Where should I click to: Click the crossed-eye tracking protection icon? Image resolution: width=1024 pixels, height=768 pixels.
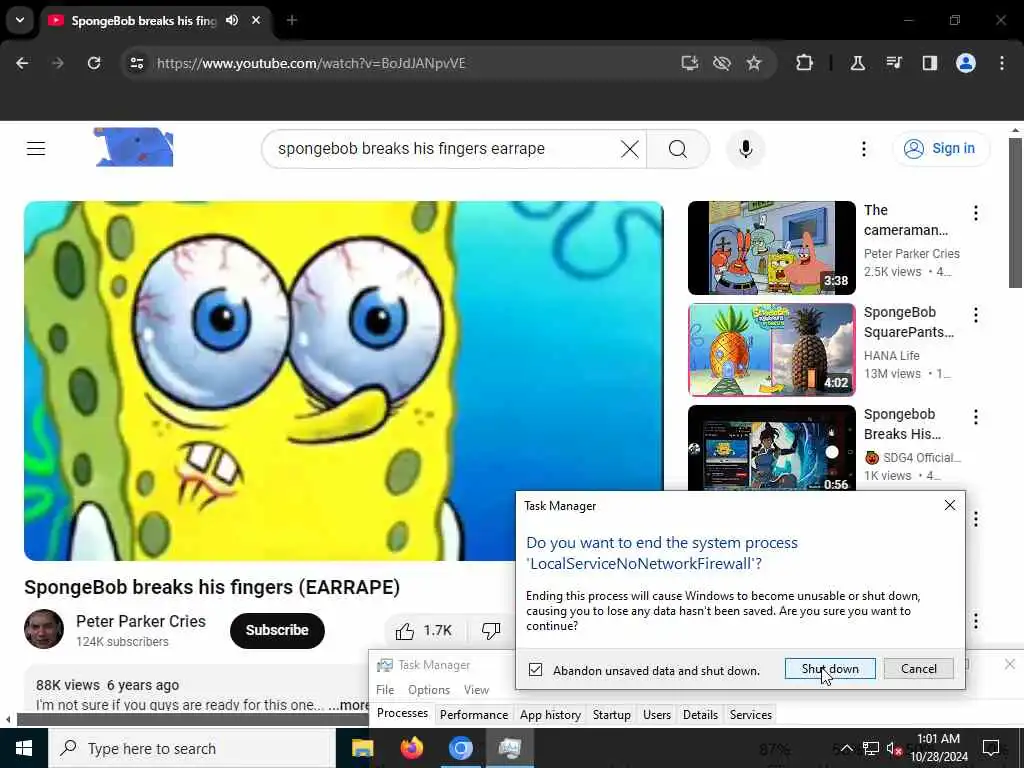[x=722, y=63]
